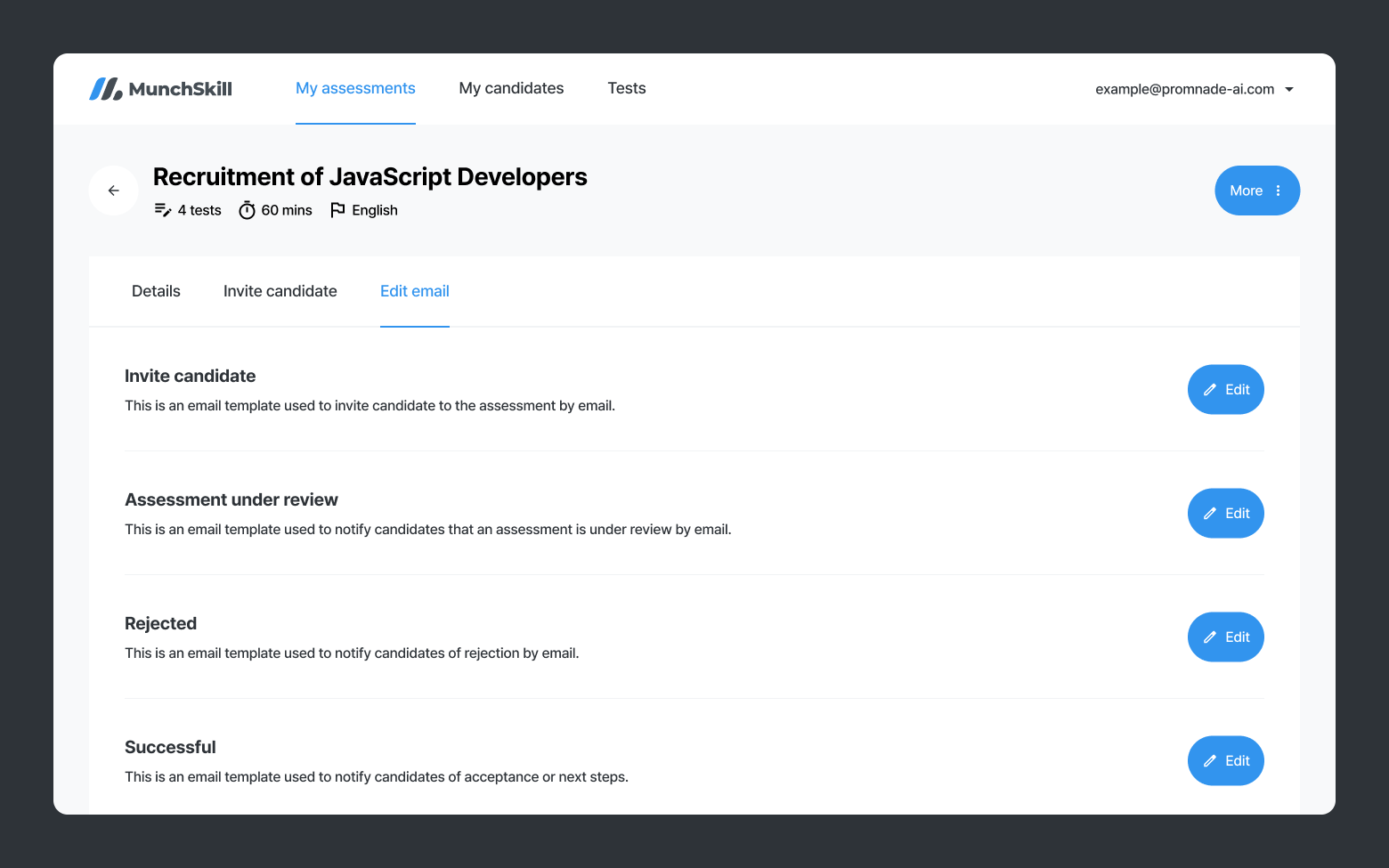Click the rejection by email description text

[x=352, y=653]
